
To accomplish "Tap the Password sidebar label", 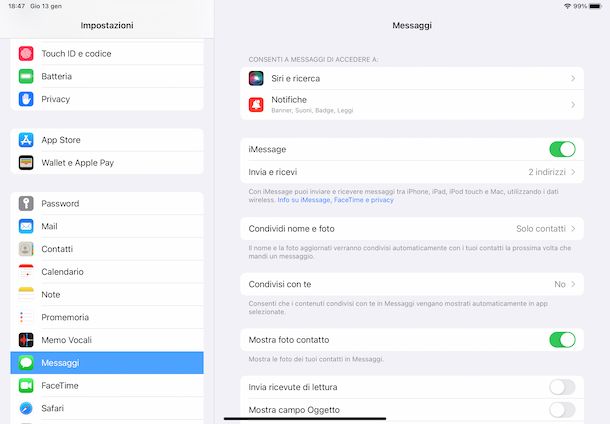I will click(60, 203).
